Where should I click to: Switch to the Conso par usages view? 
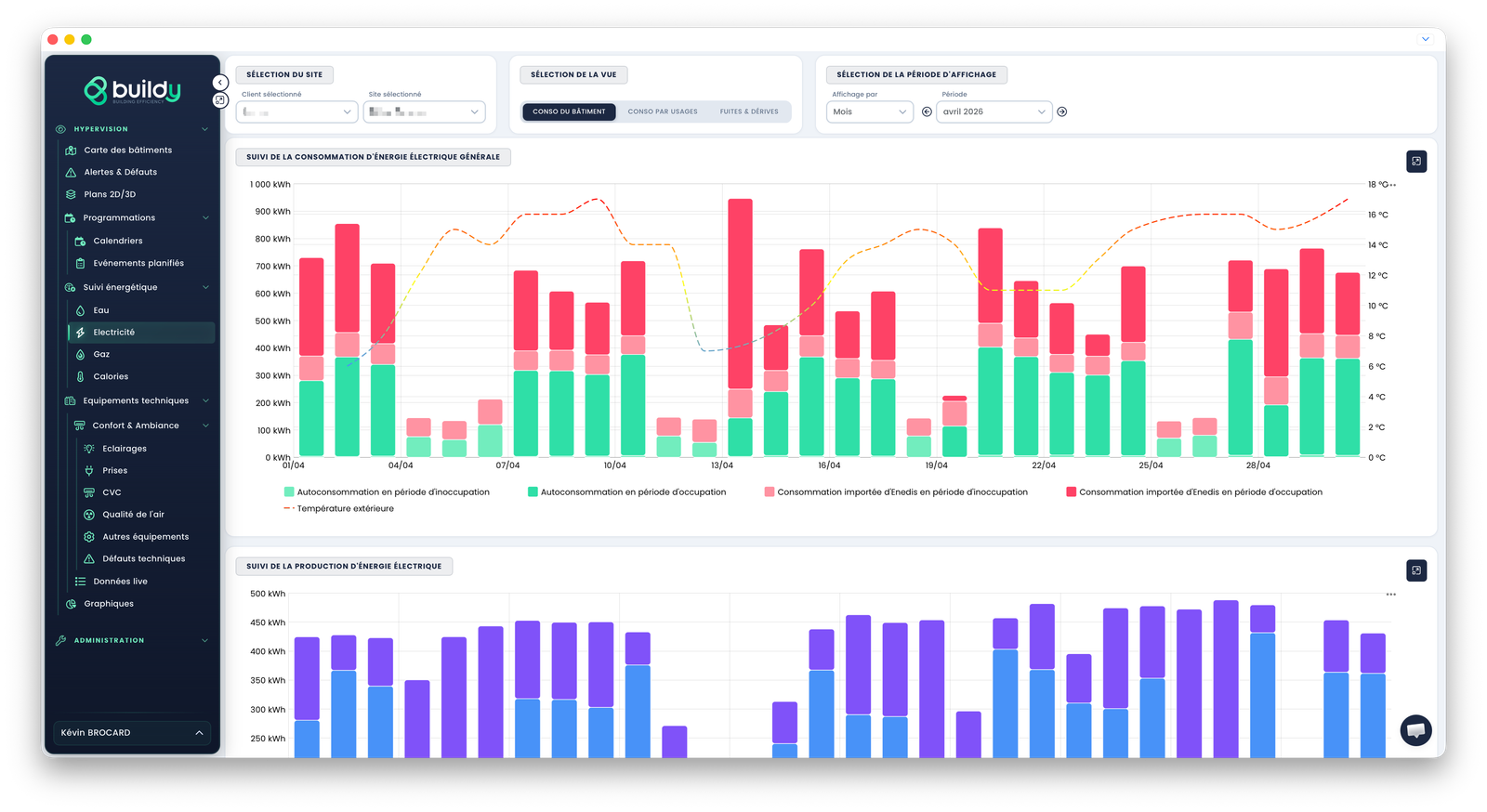coord(663,111)
